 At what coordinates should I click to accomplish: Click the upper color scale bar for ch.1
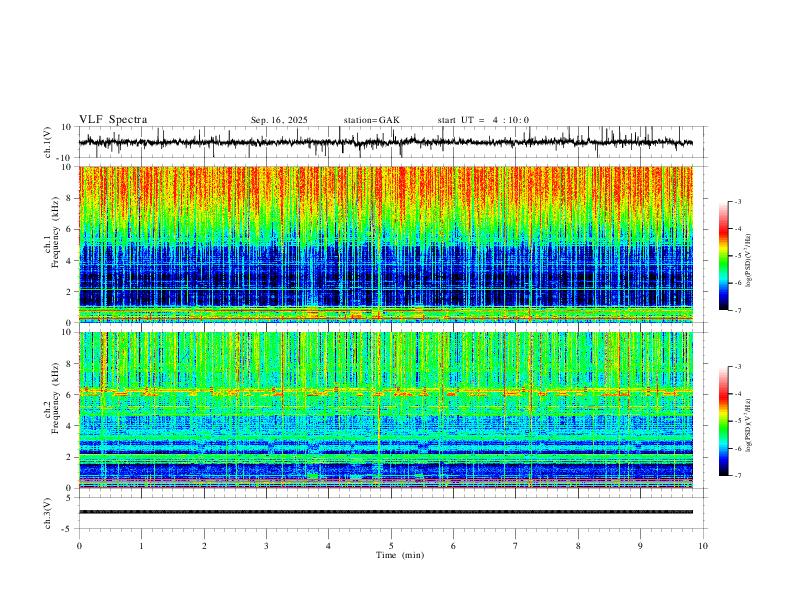[723, 256]
